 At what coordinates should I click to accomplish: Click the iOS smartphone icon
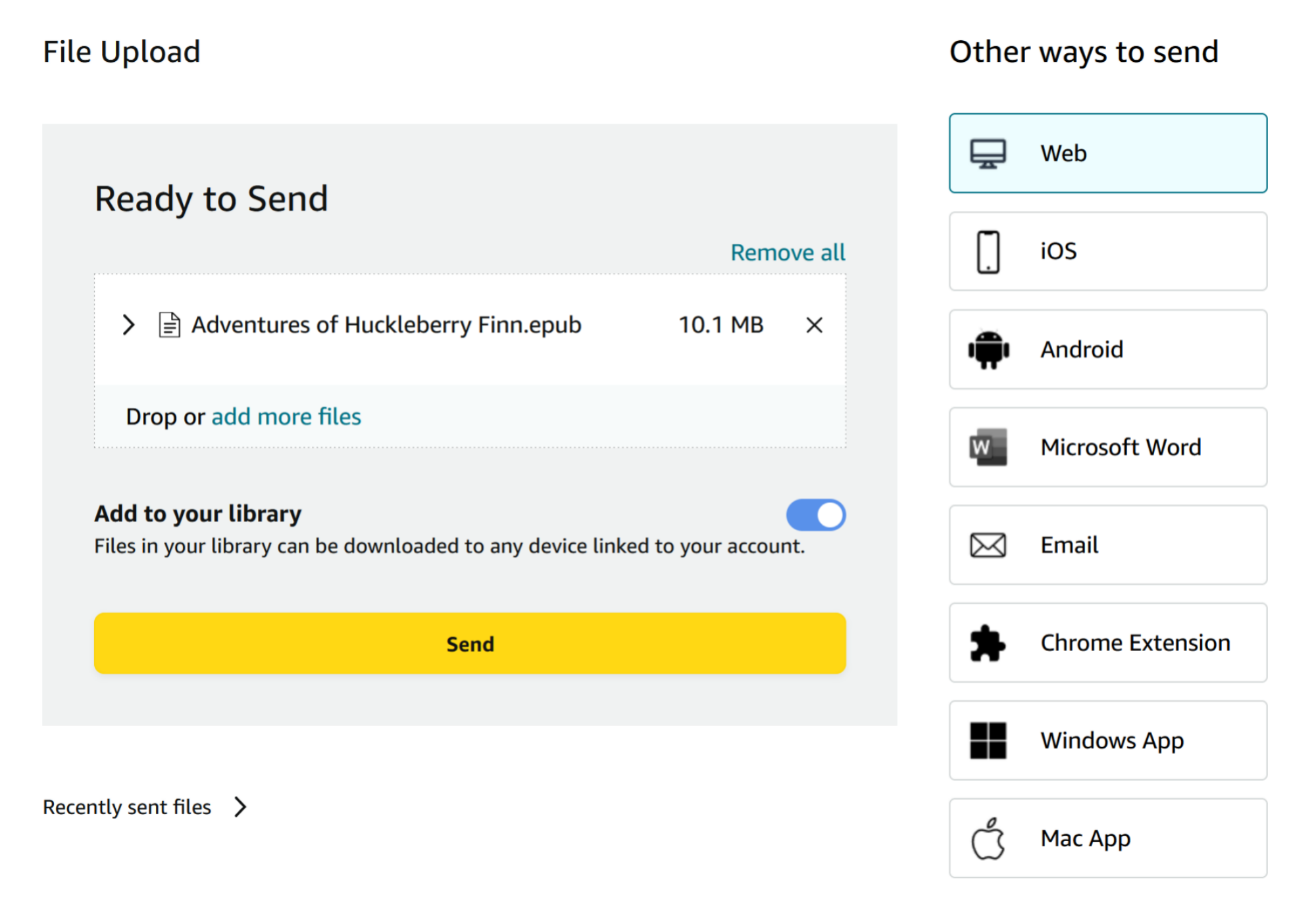pos(988,251)
